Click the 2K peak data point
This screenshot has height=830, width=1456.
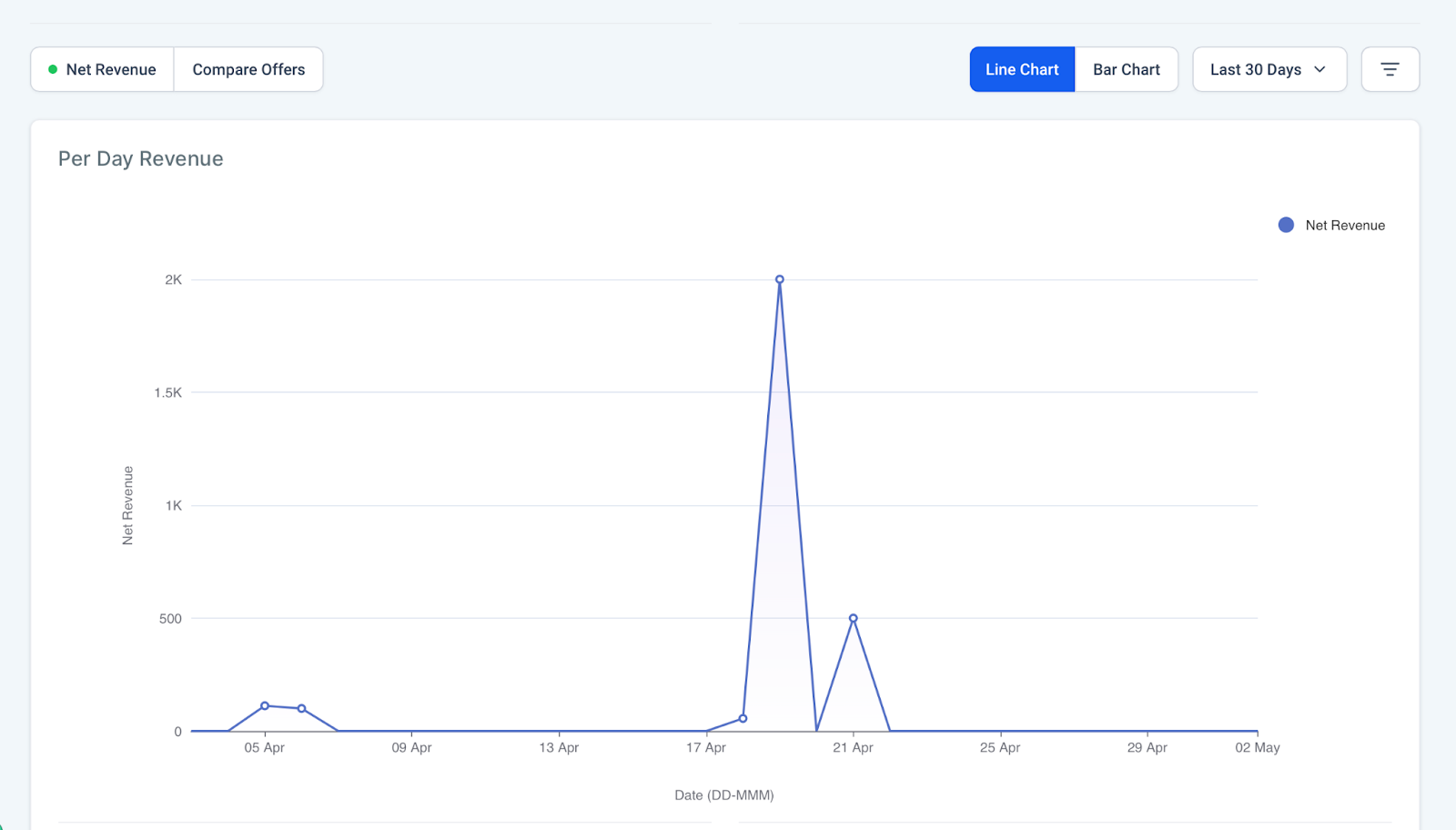coord(780,279)
